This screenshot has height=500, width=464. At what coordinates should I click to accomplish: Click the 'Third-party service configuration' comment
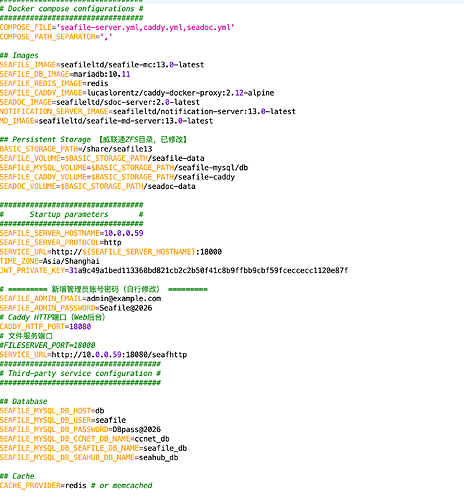click(x=80, y=373)
